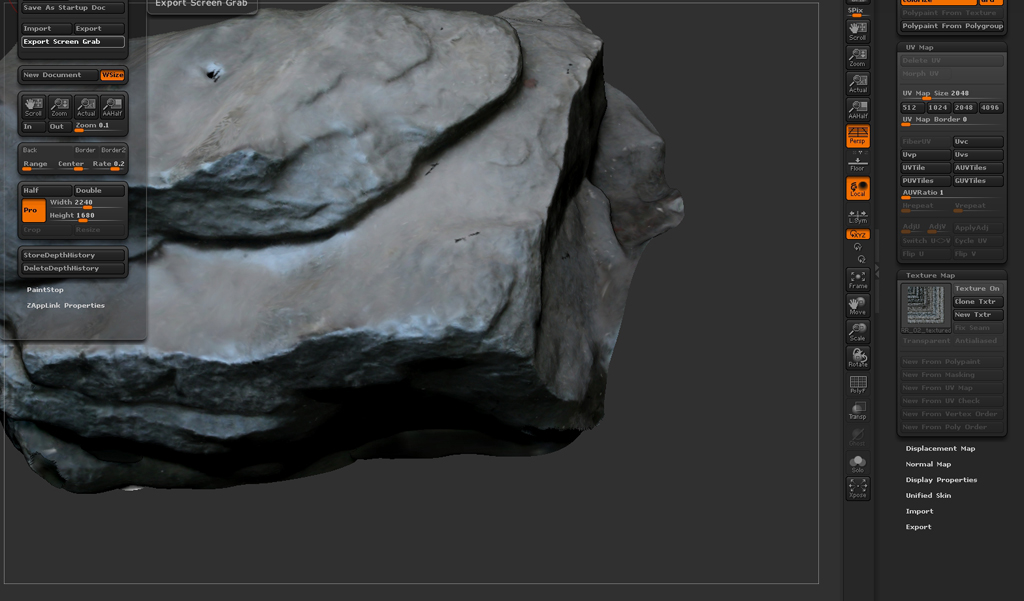Click AUVTiles button

pos(977,168)
